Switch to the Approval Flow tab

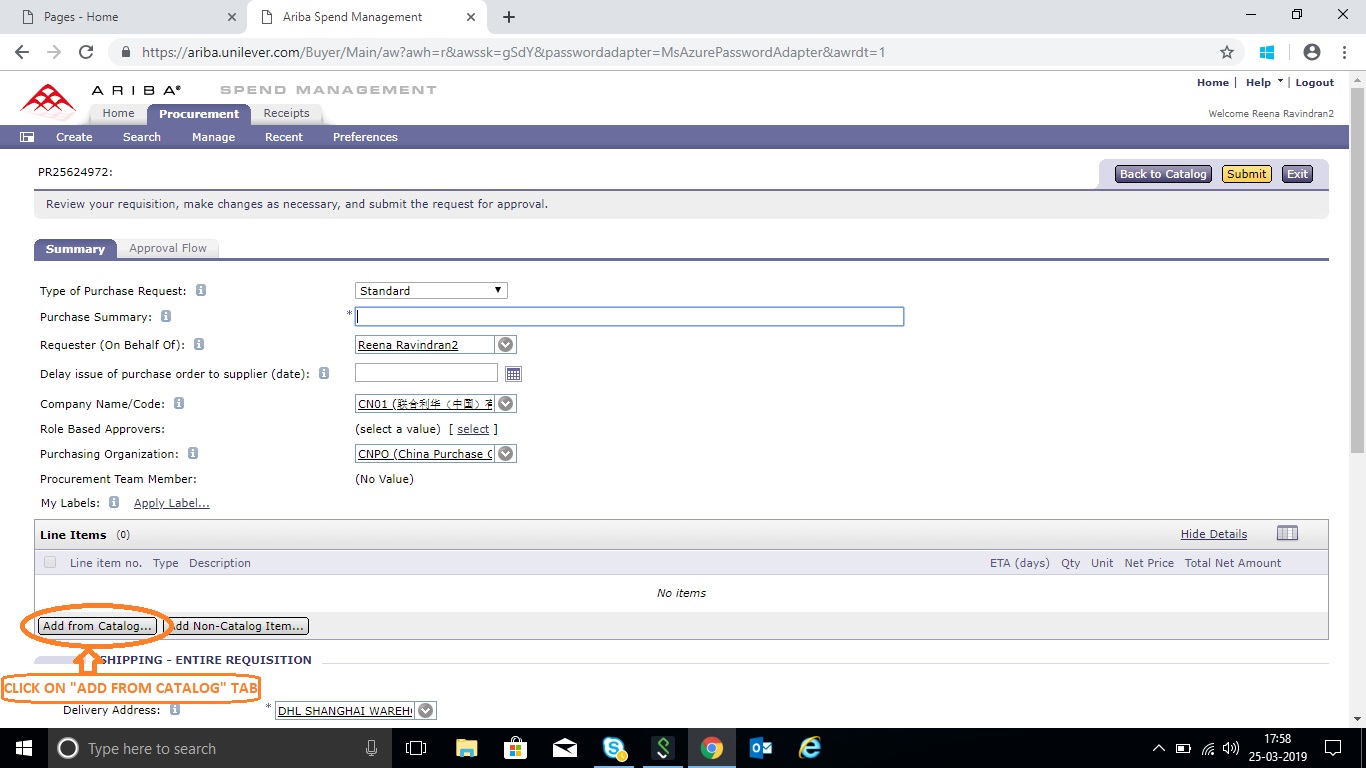point(168,248)
